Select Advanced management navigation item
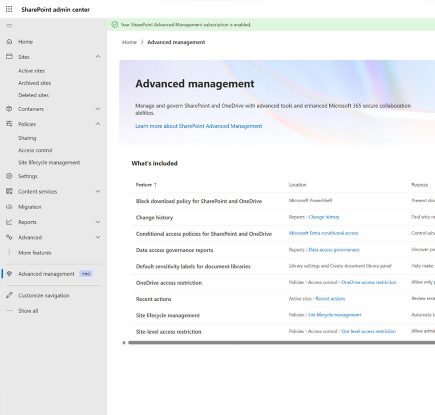 (x=46, y=274)
